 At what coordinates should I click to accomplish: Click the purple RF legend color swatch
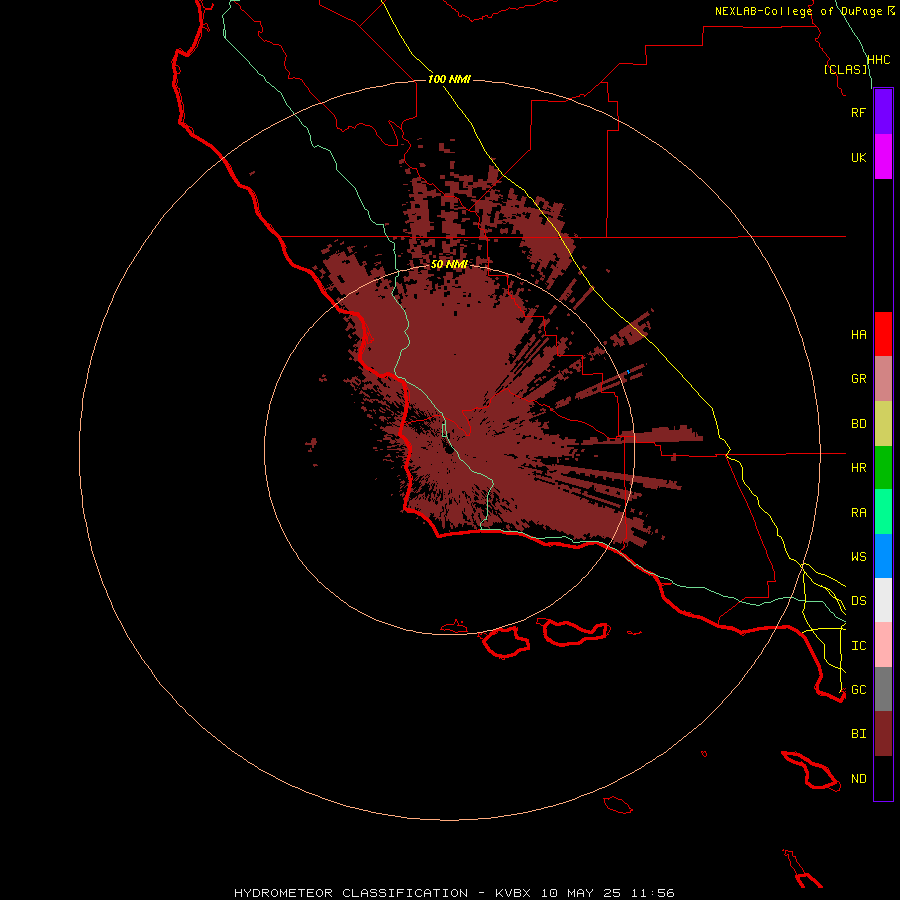(883, 112)
